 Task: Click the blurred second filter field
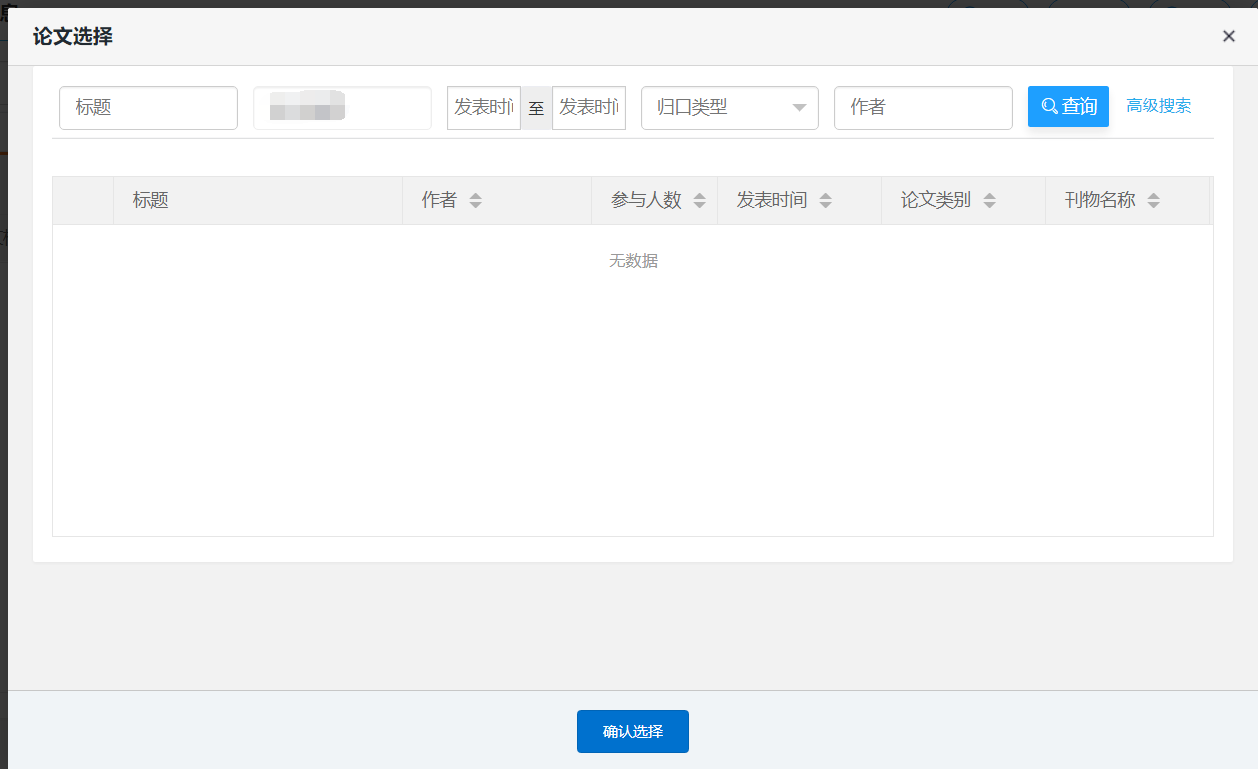click(341, 108)
